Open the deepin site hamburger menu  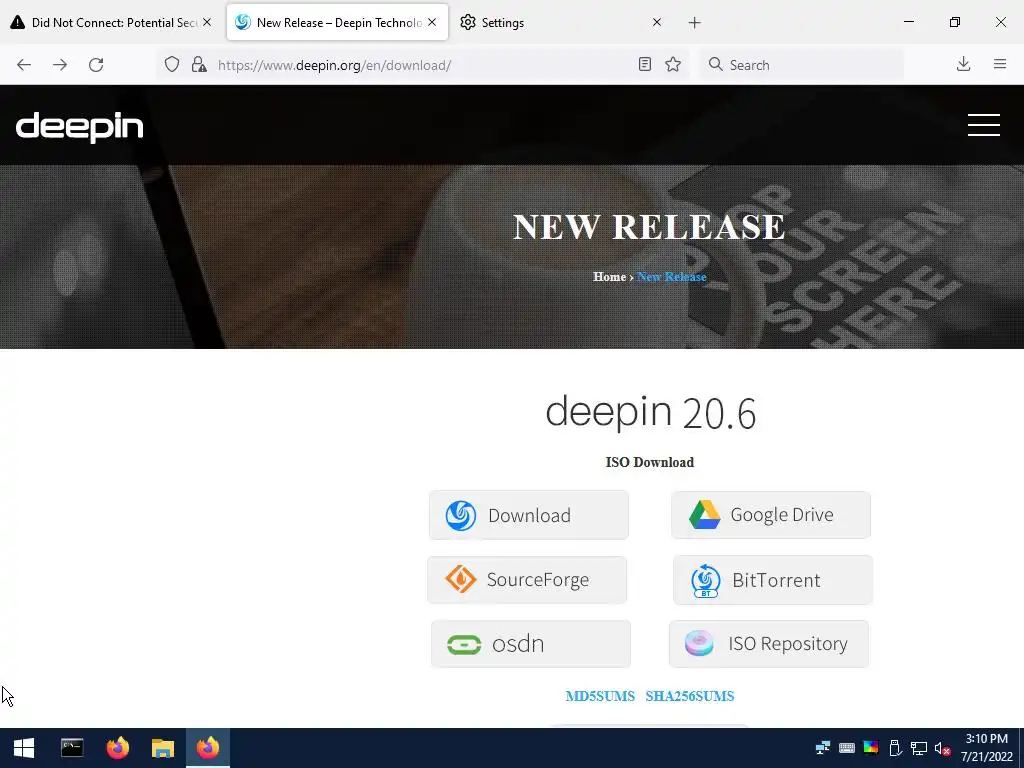point(984,125)
